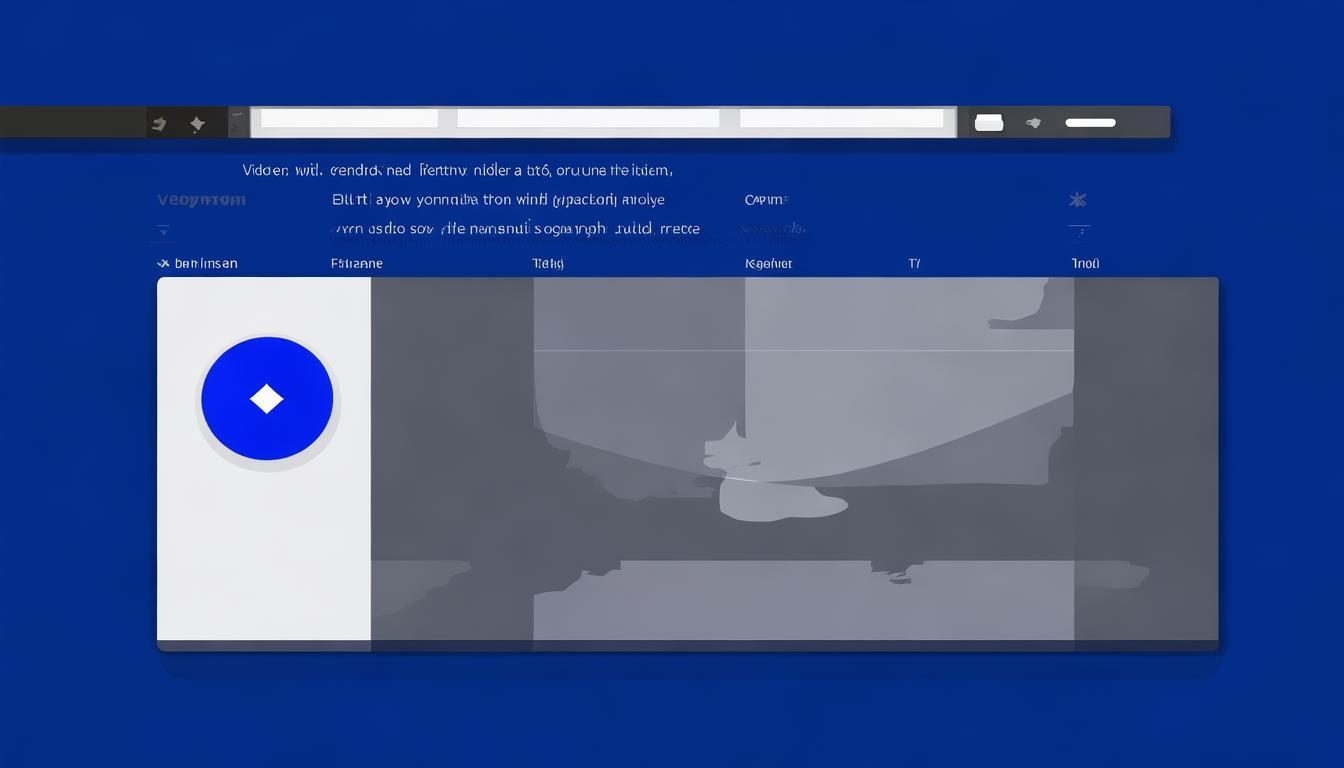The width and height of the screenshot is (1344, 768).
Task: Select the "Tidiq" column header
Action: (x=548, y=264)
